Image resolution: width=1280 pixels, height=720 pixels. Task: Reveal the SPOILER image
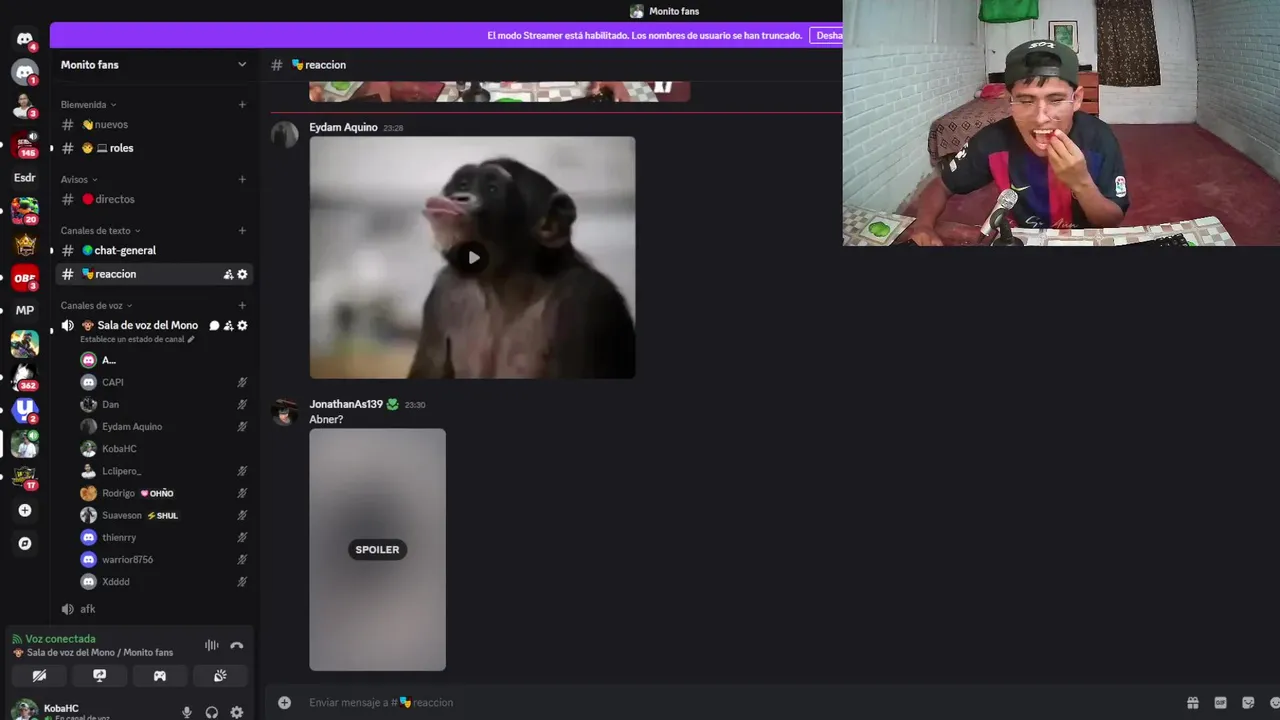point(377,549)
